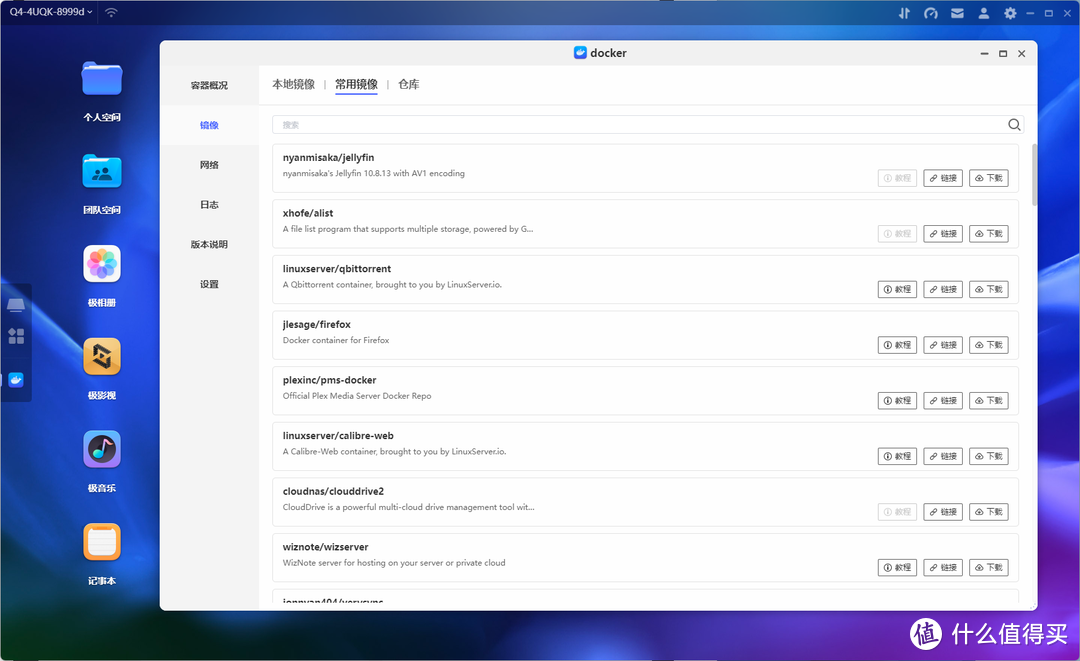View the 教程 tutorial for plexinc/pms-docker
1080x661 pixels.
pyautogui.click(x=897, y=400)
